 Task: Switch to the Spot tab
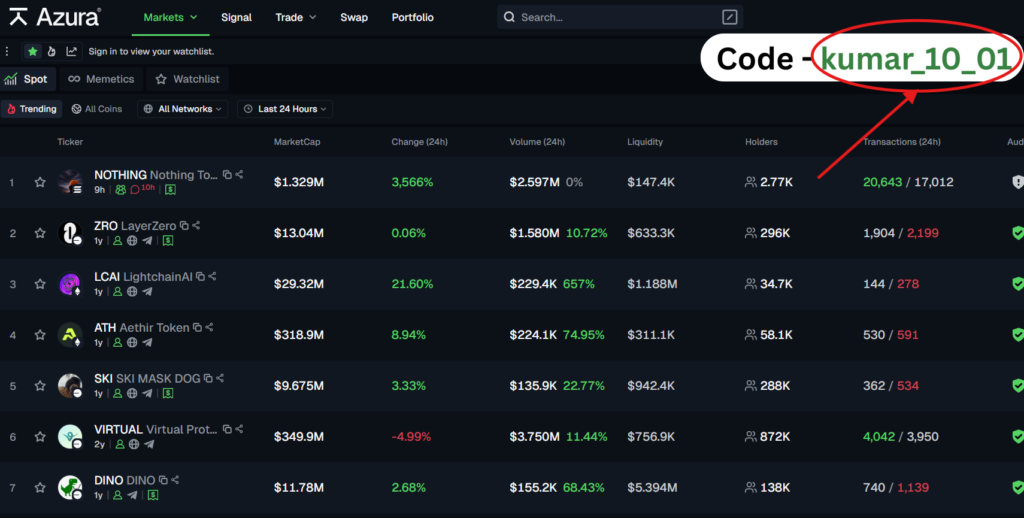27,79
